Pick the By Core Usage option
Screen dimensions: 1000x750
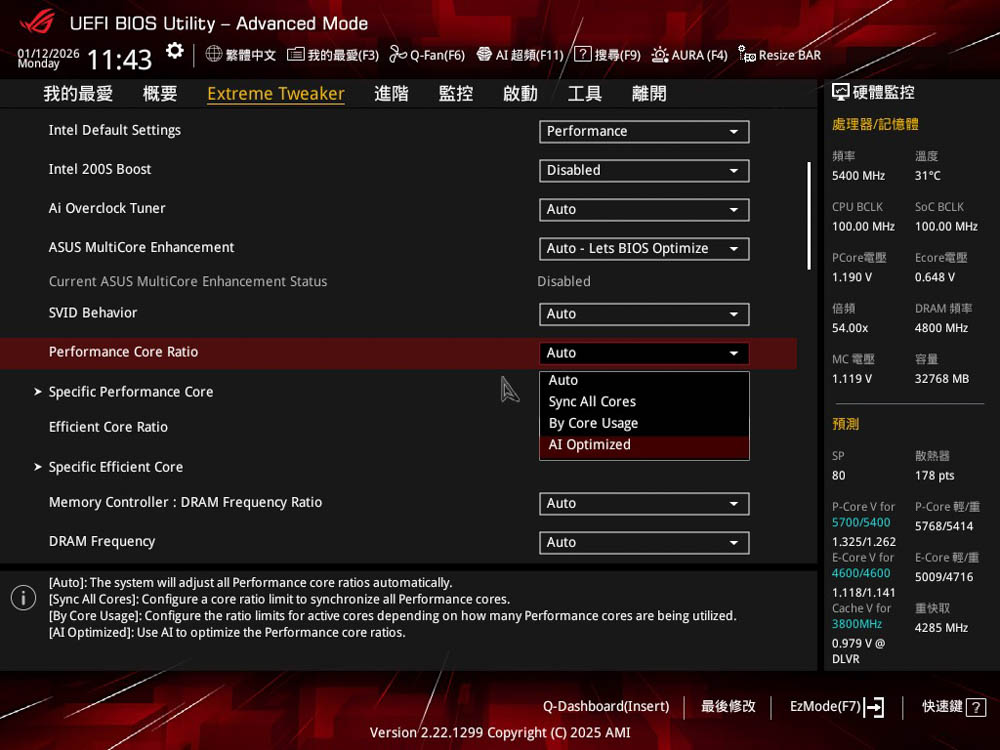(x=593, y=423)
